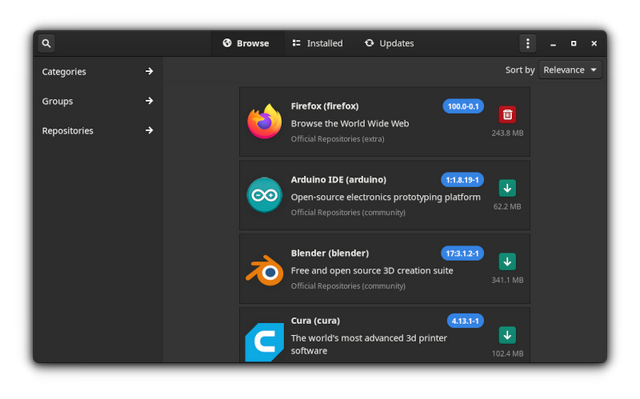Open the three-dot options menu
Image resolution: width=640 pixels, height=399 pixels.
click(x=527, y=43)
